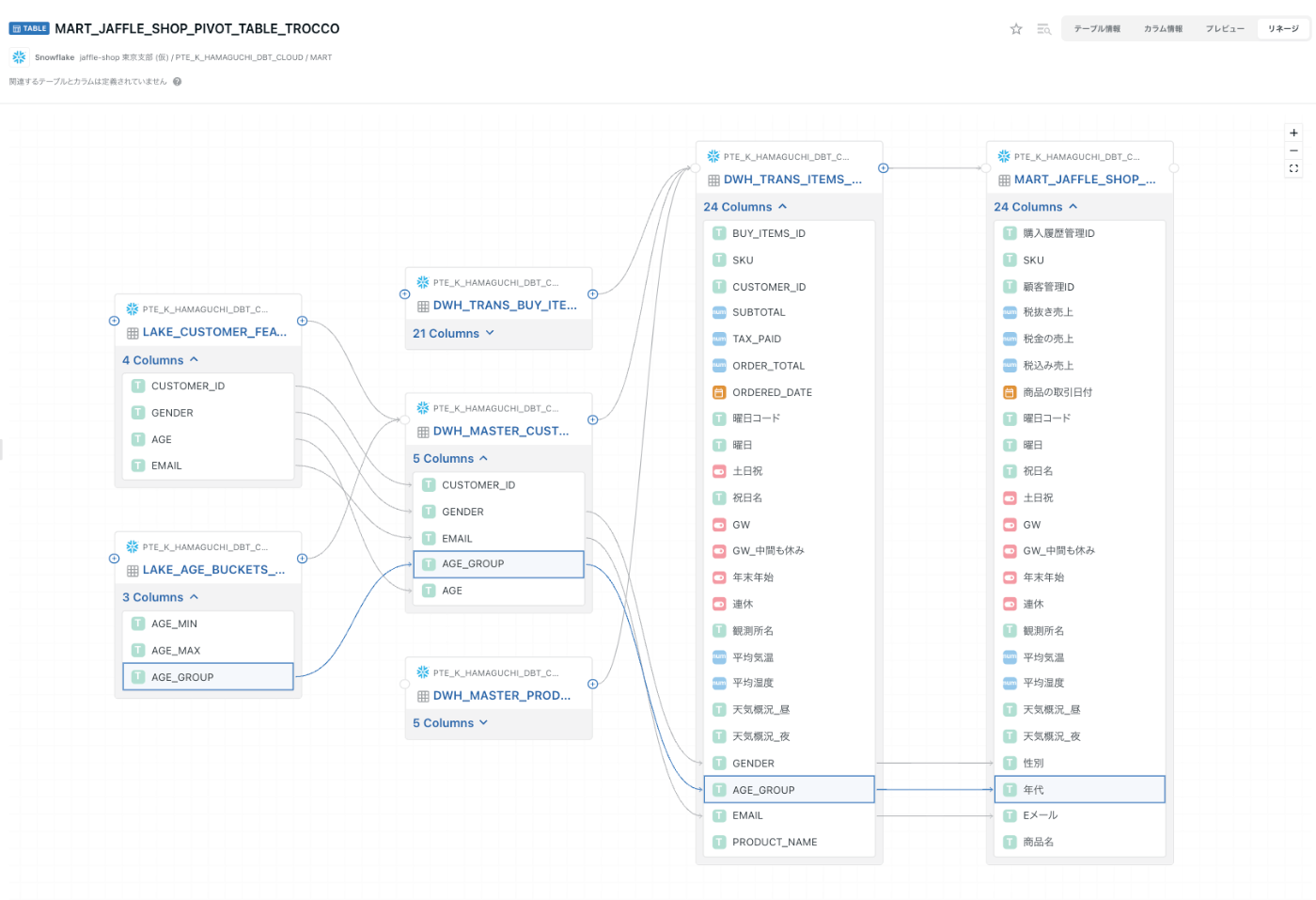Select Eメール column in MART node
This screenshot has width=1316, height=900.
click(x=1079, y=815)
